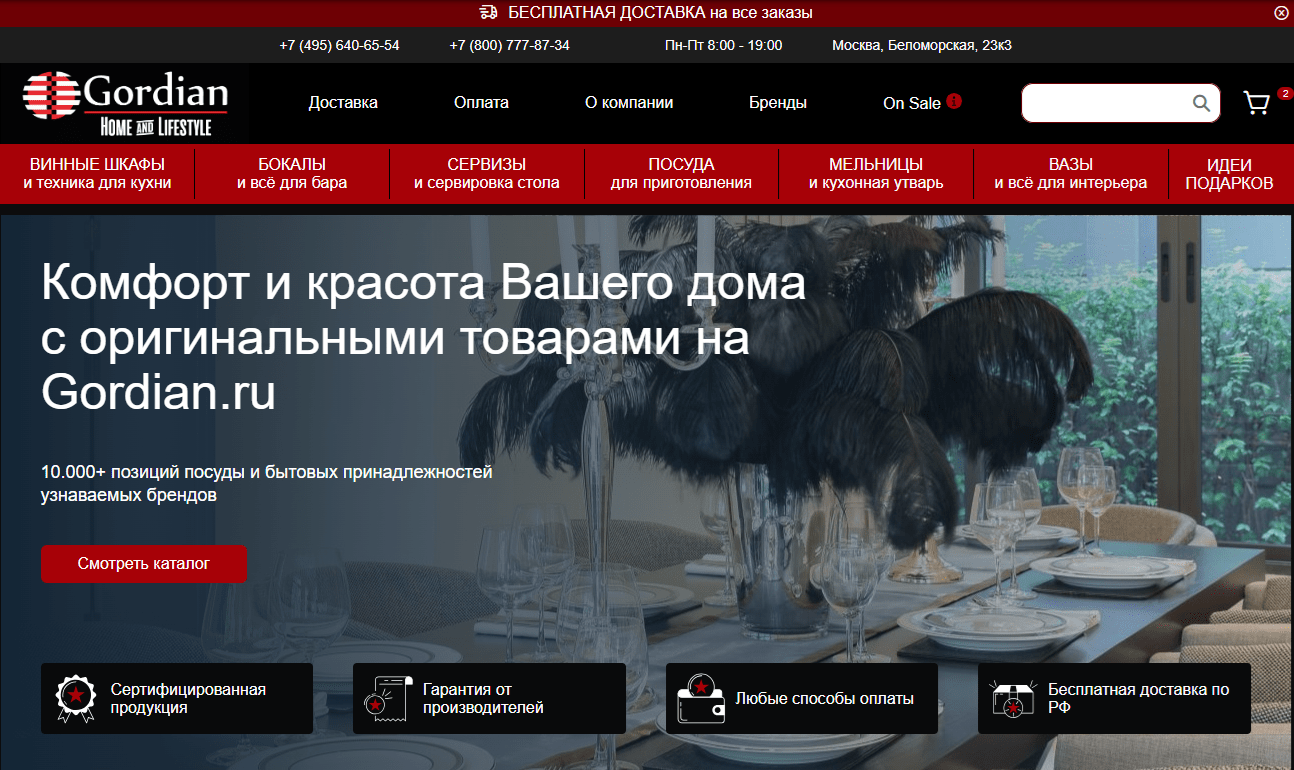
Task: Click the Смотреть каталог button
Action: [144, 564]
